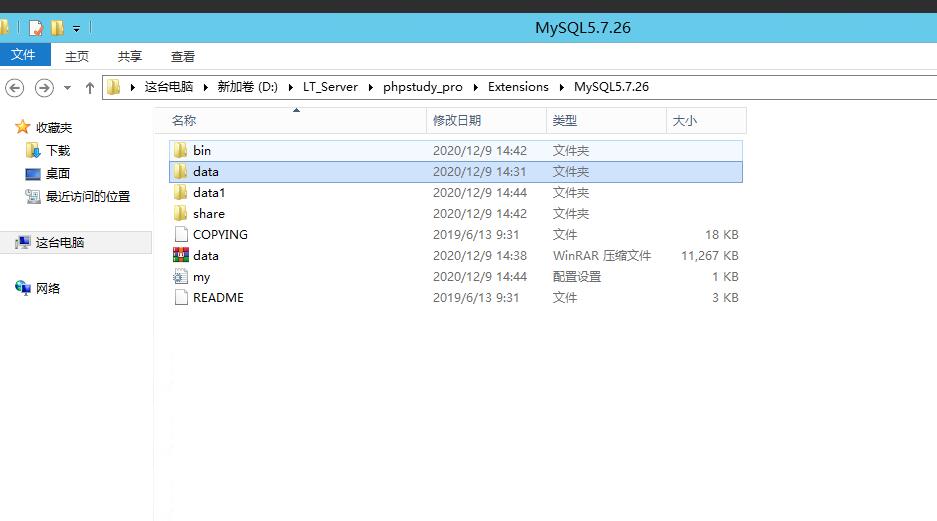
Task: Go up one folder level
Action: (90, 88)
